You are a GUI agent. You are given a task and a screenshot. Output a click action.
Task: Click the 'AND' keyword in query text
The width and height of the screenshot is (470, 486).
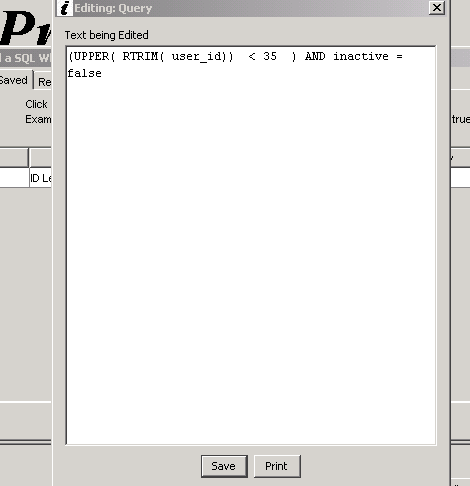coord(315,56)
